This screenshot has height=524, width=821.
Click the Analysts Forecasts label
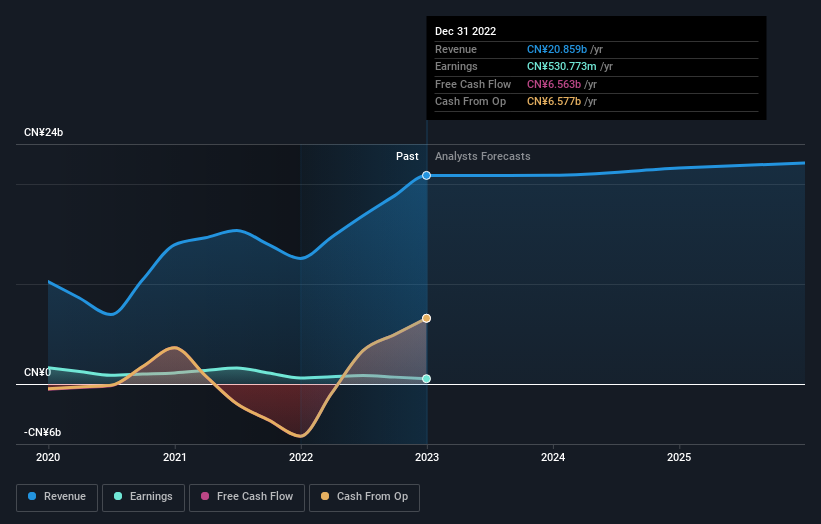click(x=482, y=156)
